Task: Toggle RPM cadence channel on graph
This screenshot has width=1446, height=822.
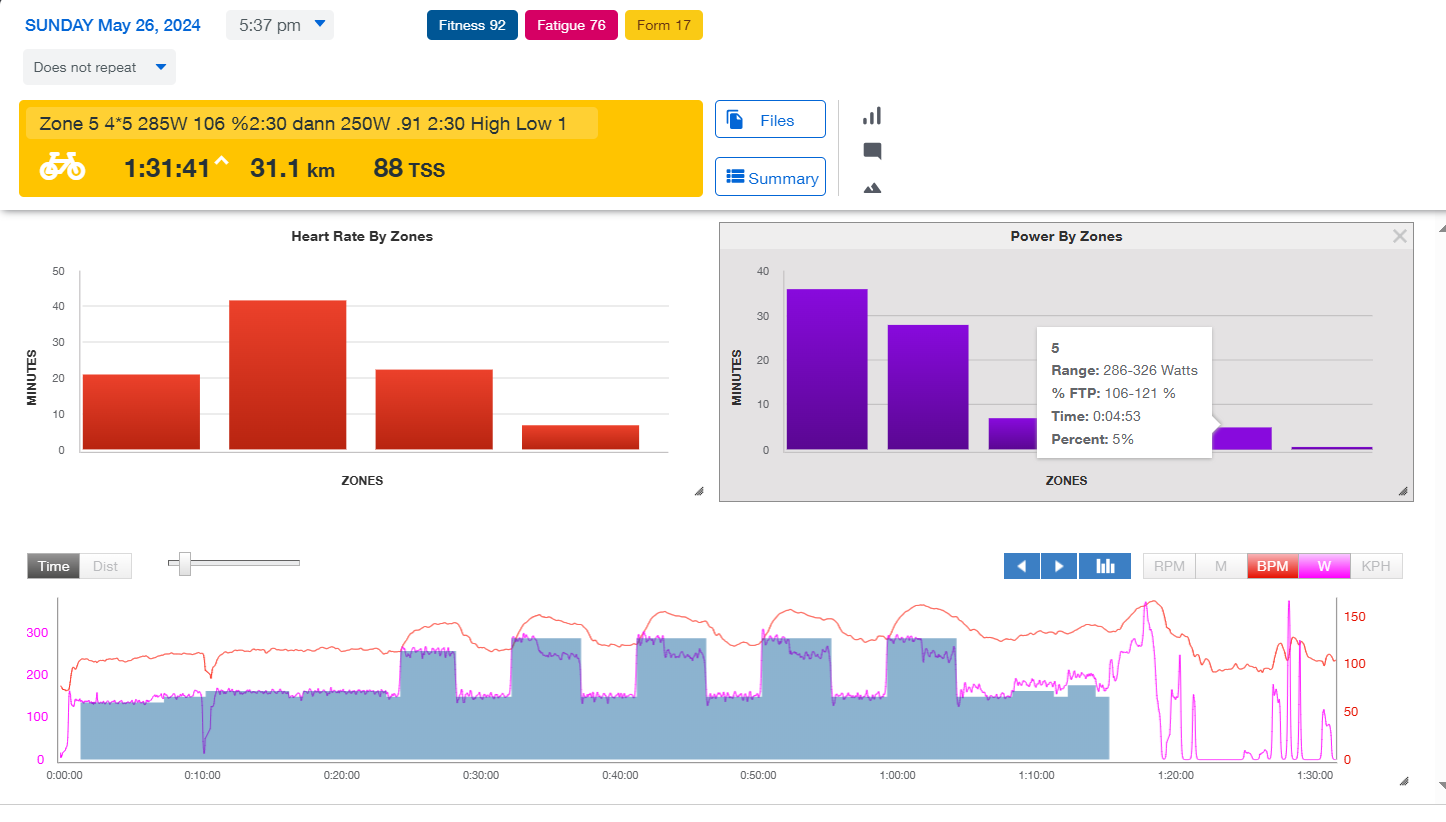Action: pyautogui.click(x=1169, y=566)
